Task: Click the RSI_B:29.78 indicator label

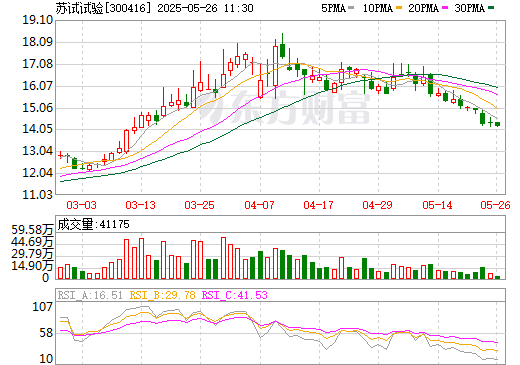Action: tap(162, 295)
